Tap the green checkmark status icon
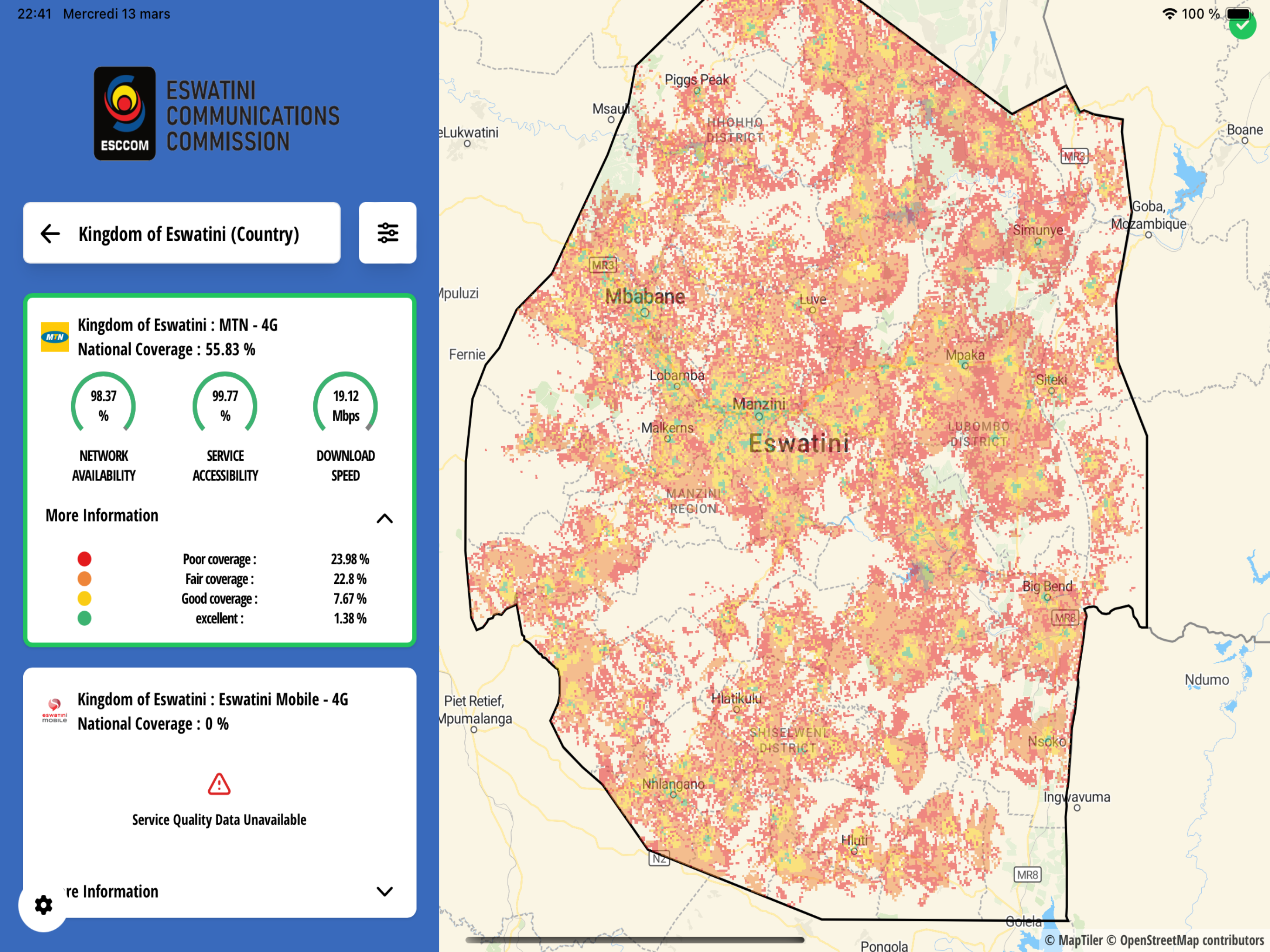1270x952 pixels. coord(1243,26)
